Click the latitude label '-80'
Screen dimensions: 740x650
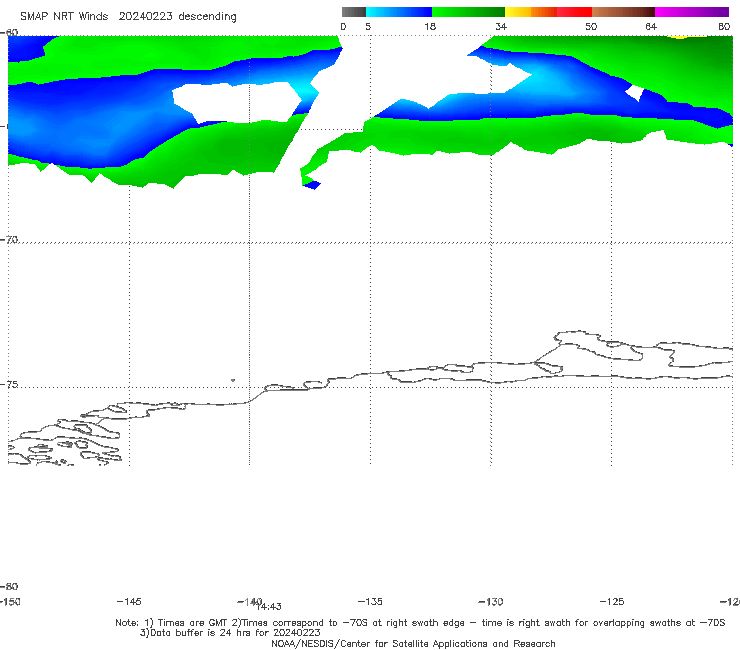tap(9, 586)
